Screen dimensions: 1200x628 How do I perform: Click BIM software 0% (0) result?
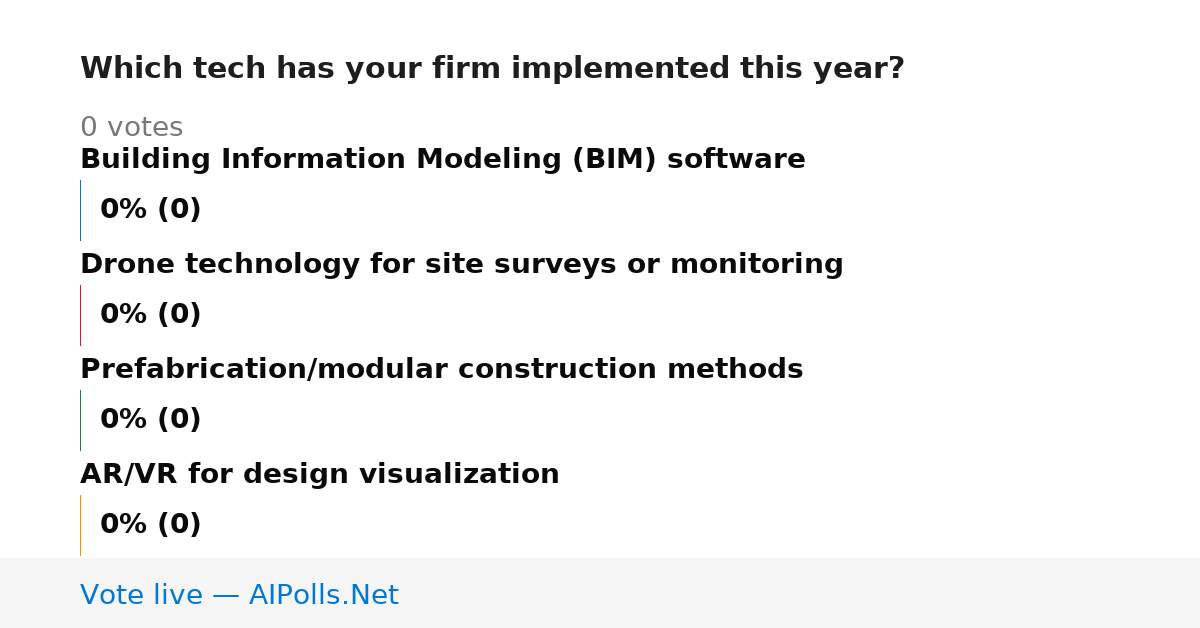[151, 210]
